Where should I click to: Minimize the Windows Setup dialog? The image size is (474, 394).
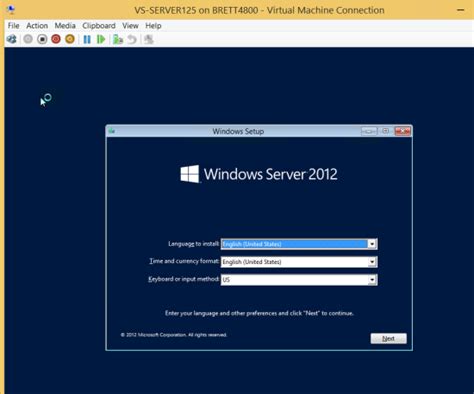369,131
